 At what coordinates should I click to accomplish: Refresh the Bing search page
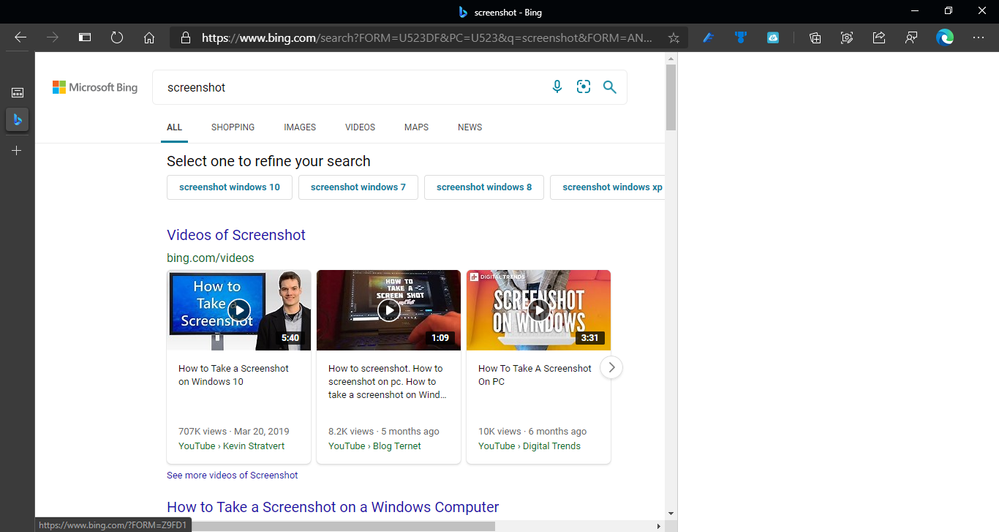tap(117, 38)
